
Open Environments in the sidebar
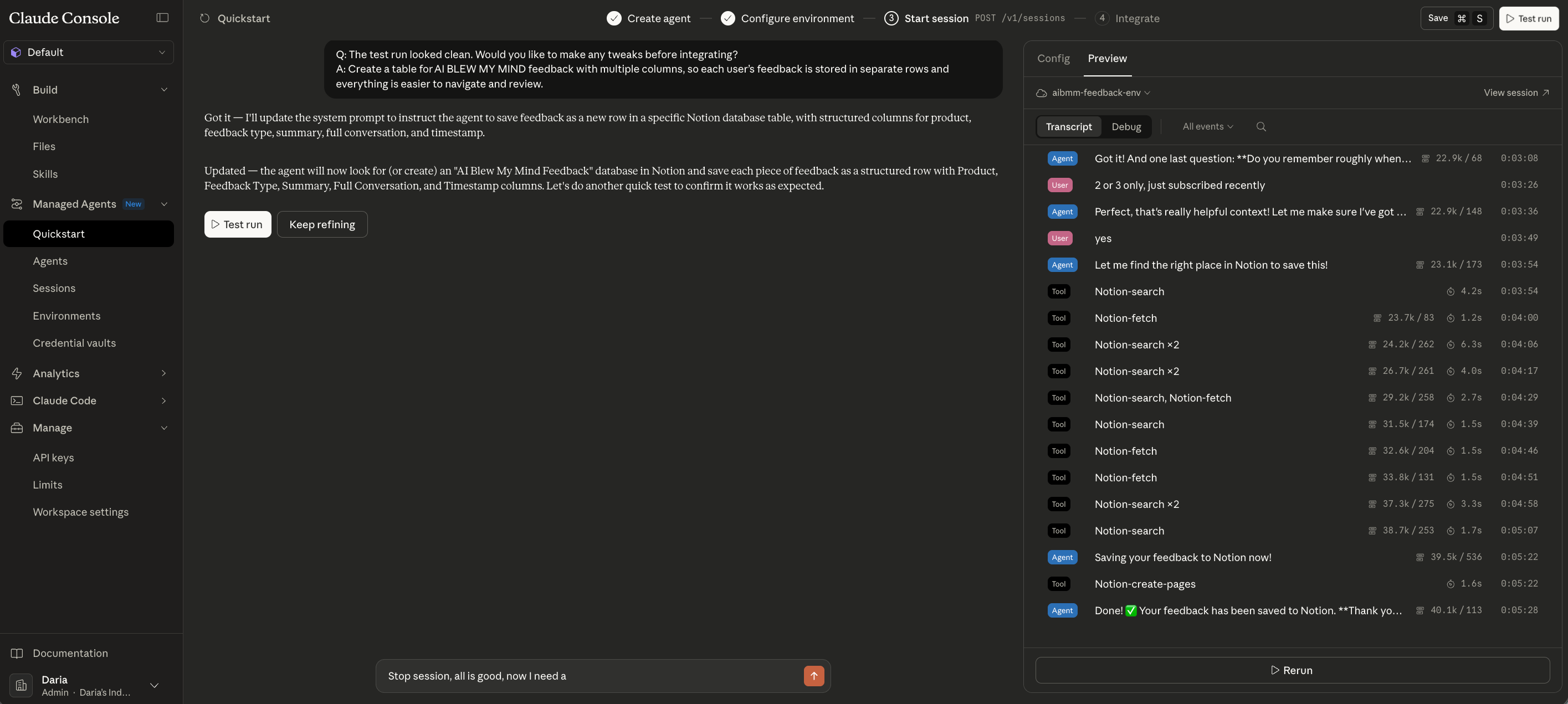(66, 316)
